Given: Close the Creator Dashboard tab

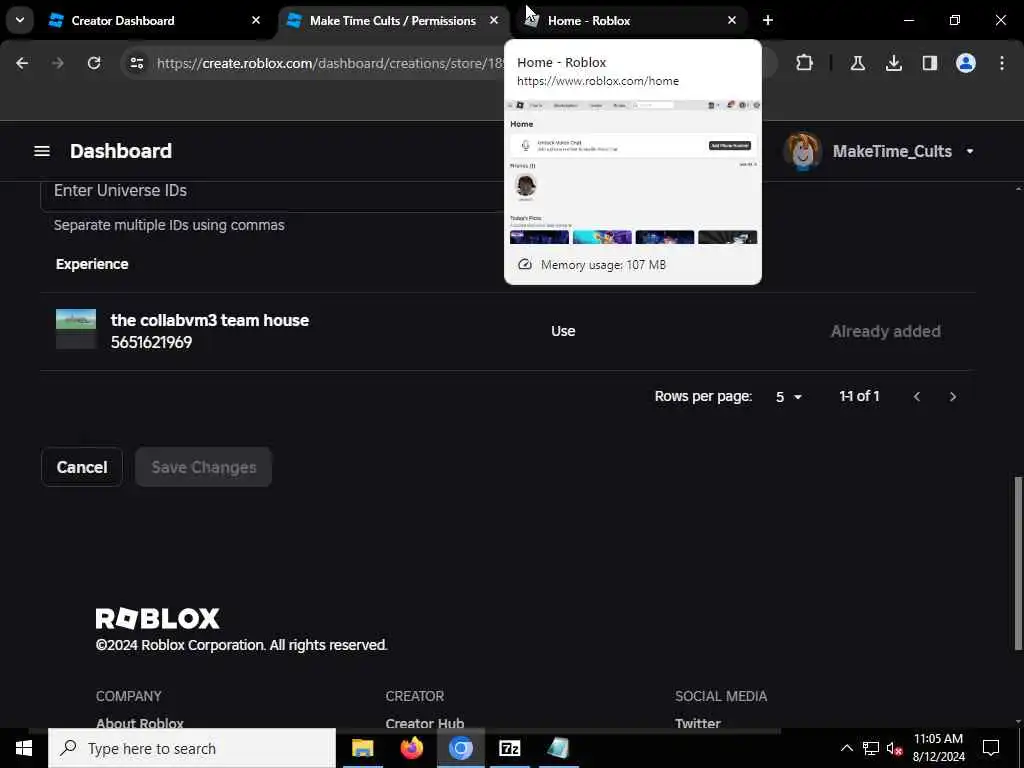Looking at the screenshot, I should (256, 20).
